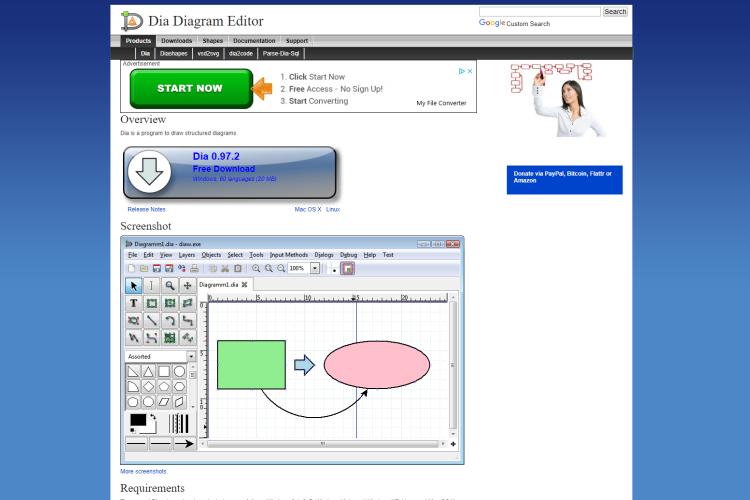Select the Bezier line tool
750x500 pixels.
tap(151, 338)
